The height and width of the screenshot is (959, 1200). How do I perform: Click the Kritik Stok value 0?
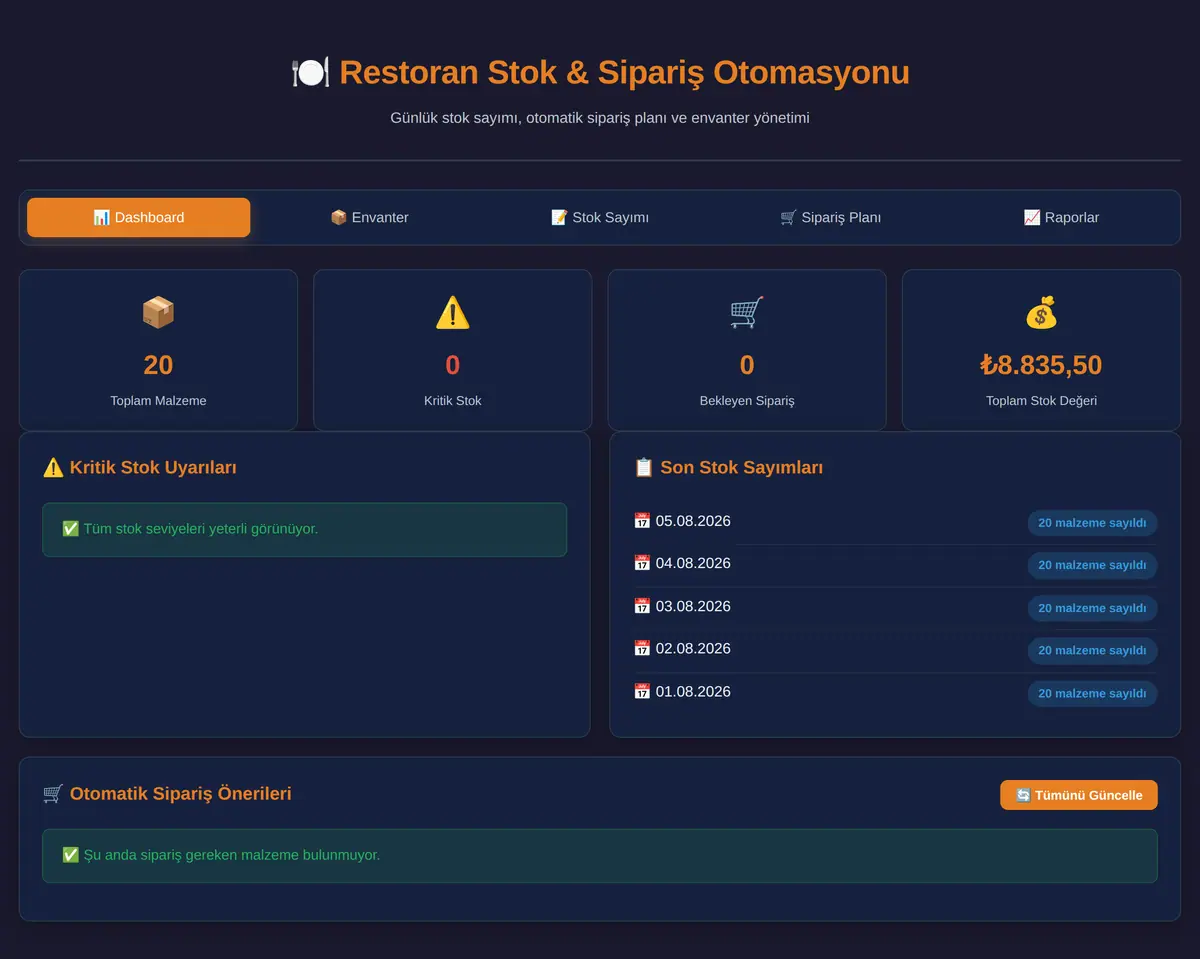[453, 365]
